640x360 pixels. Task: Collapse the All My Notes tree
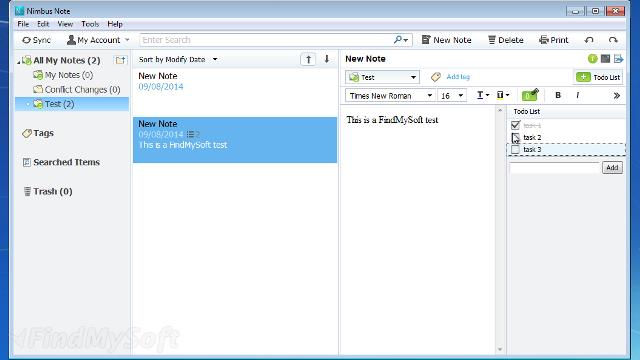18,62
